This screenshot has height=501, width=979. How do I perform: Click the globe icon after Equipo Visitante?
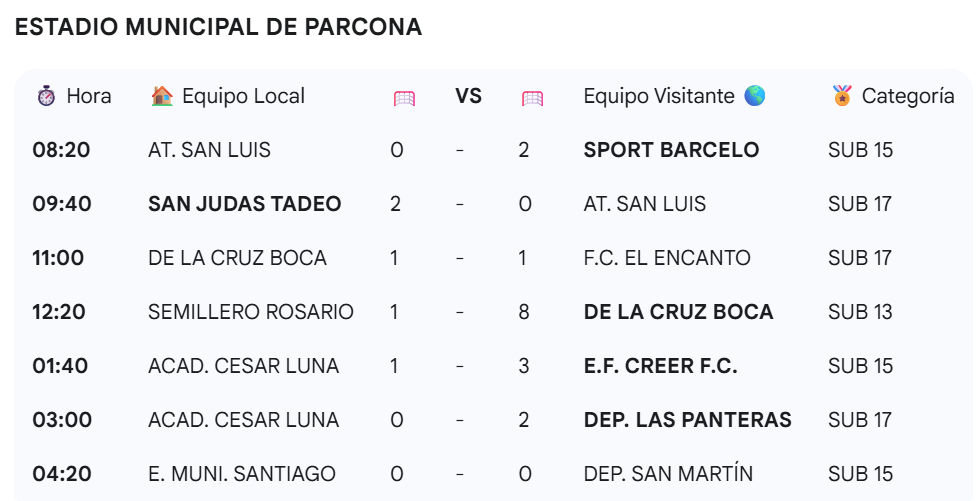pos(755,96)
